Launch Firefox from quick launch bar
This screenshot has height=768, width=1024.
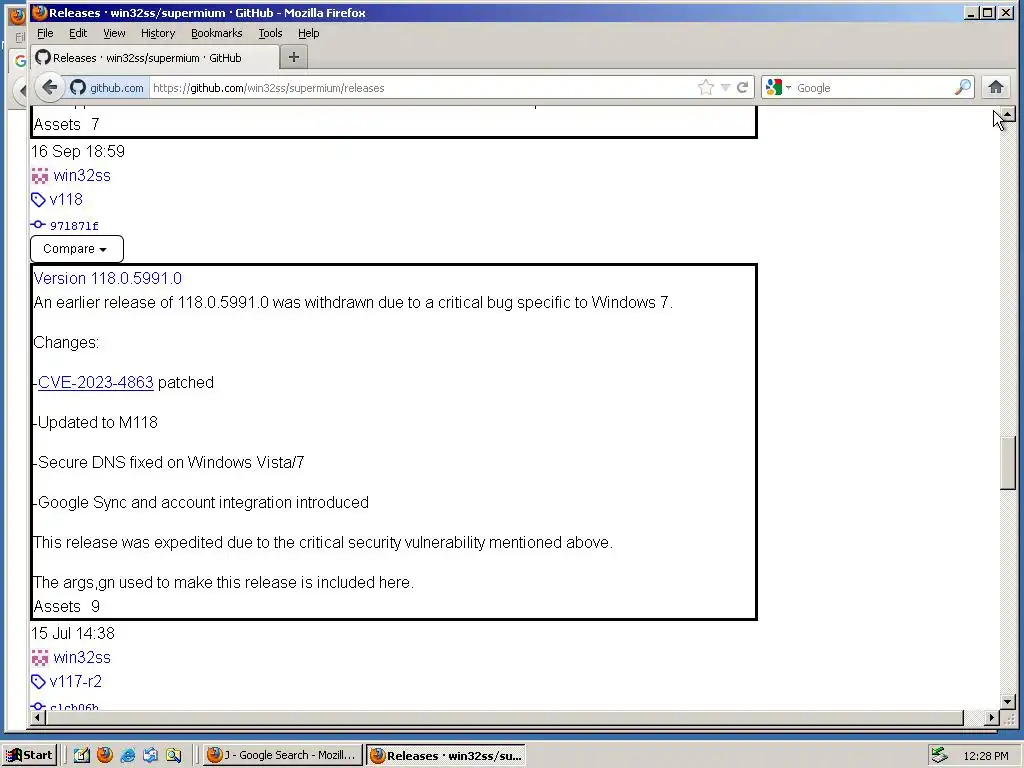104,755
